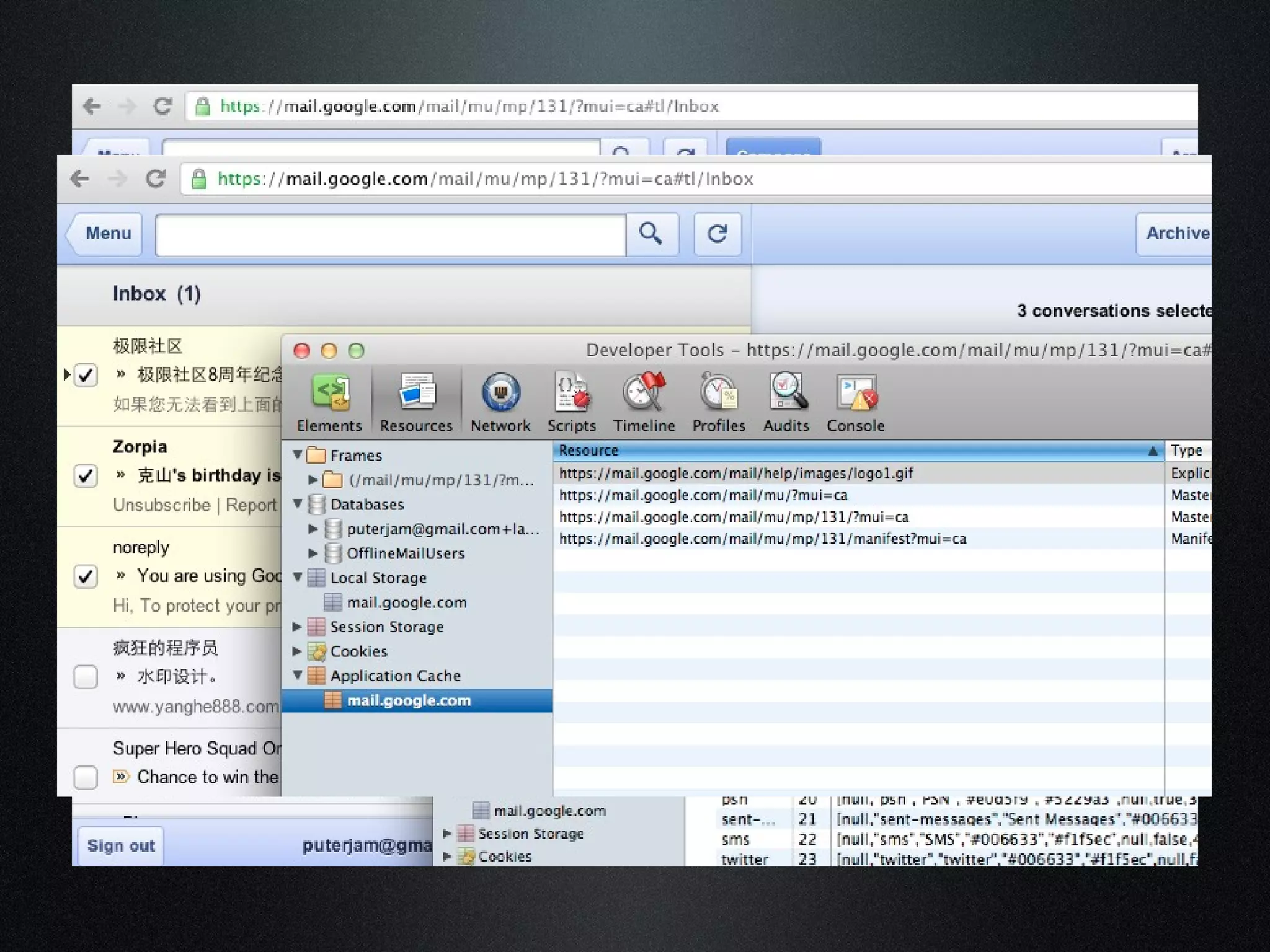The height and width of the screenshot is (952, 1270).
Task: Click the Gmail search input field
Action: click(391, 234)
